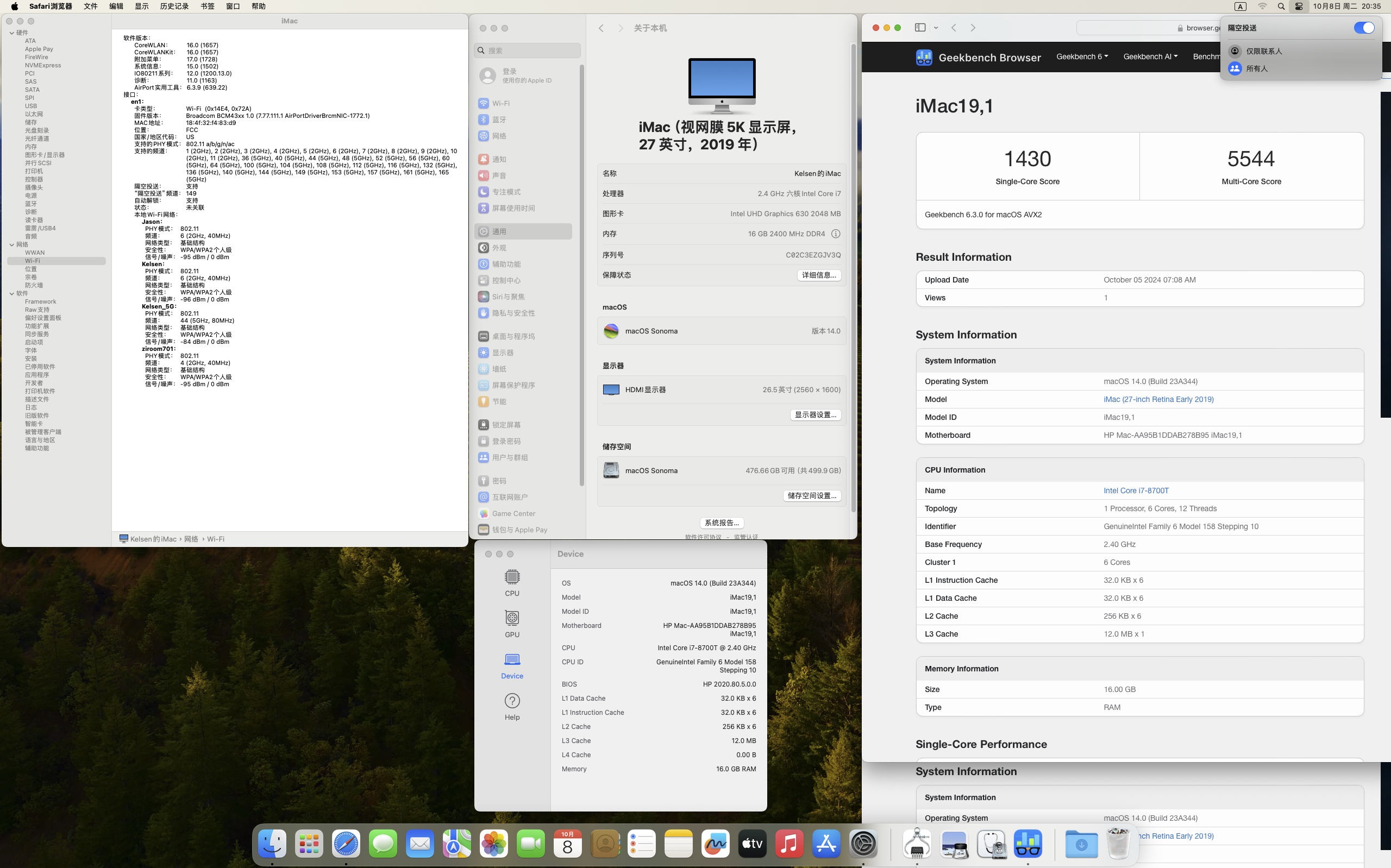
Task: Click 显示器设置… button
Action: 815,414
